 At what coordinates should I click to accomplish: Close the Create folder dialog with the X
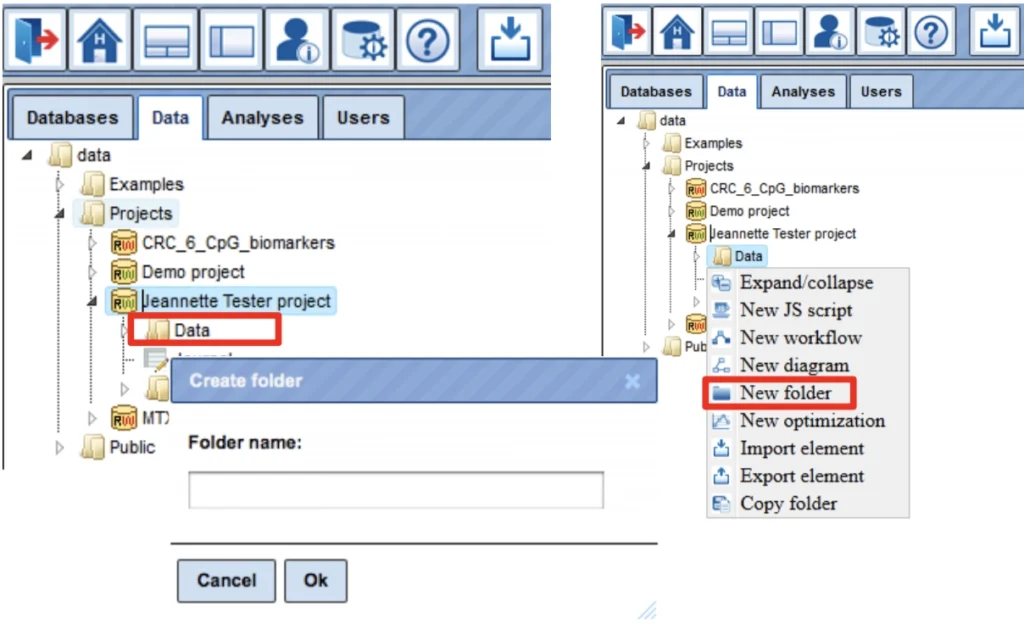(631, 381)
